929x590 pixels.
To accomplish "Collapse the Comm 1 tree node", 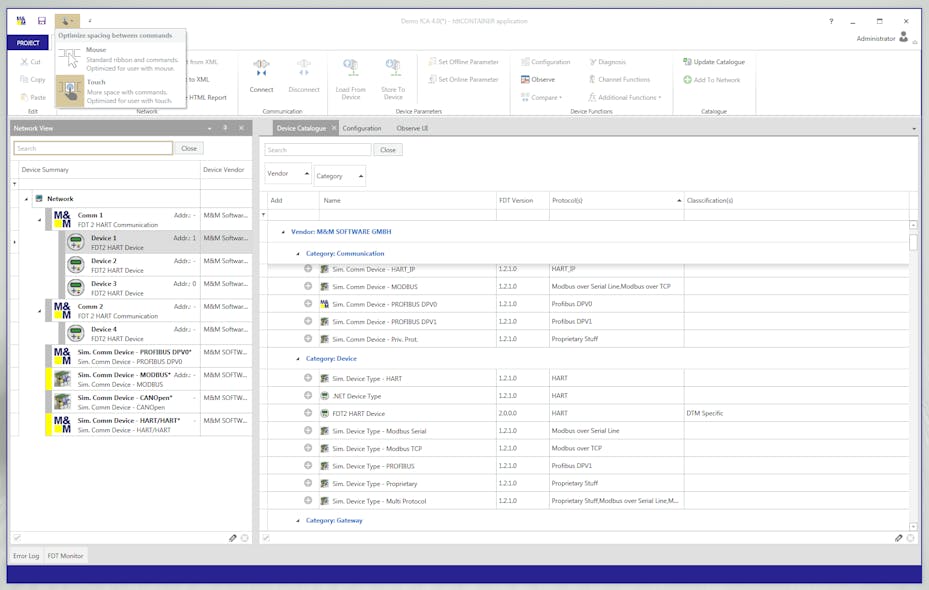I will point(40,220).
